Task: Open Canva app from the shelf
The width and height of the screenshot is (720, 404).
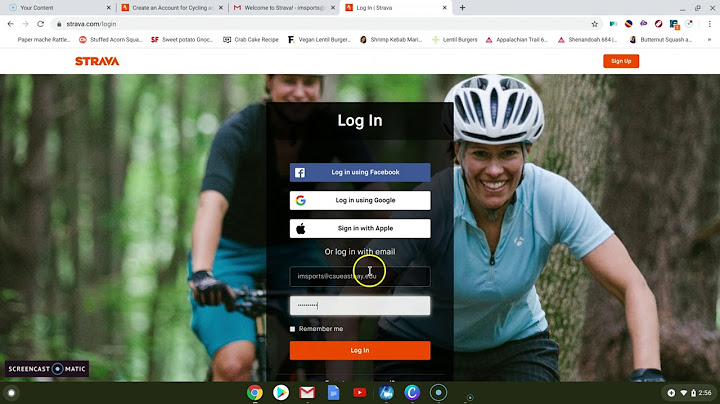Action: click(x=412, y=393)
